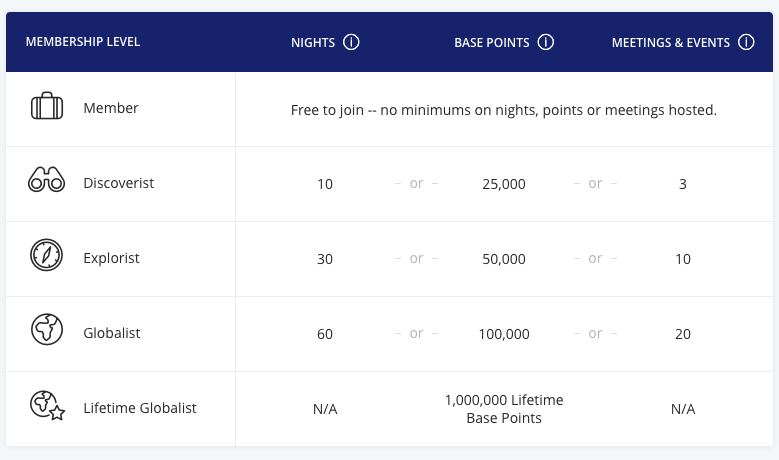
Task: Click the Globalist globe icon
Action: tap(47, 329)
